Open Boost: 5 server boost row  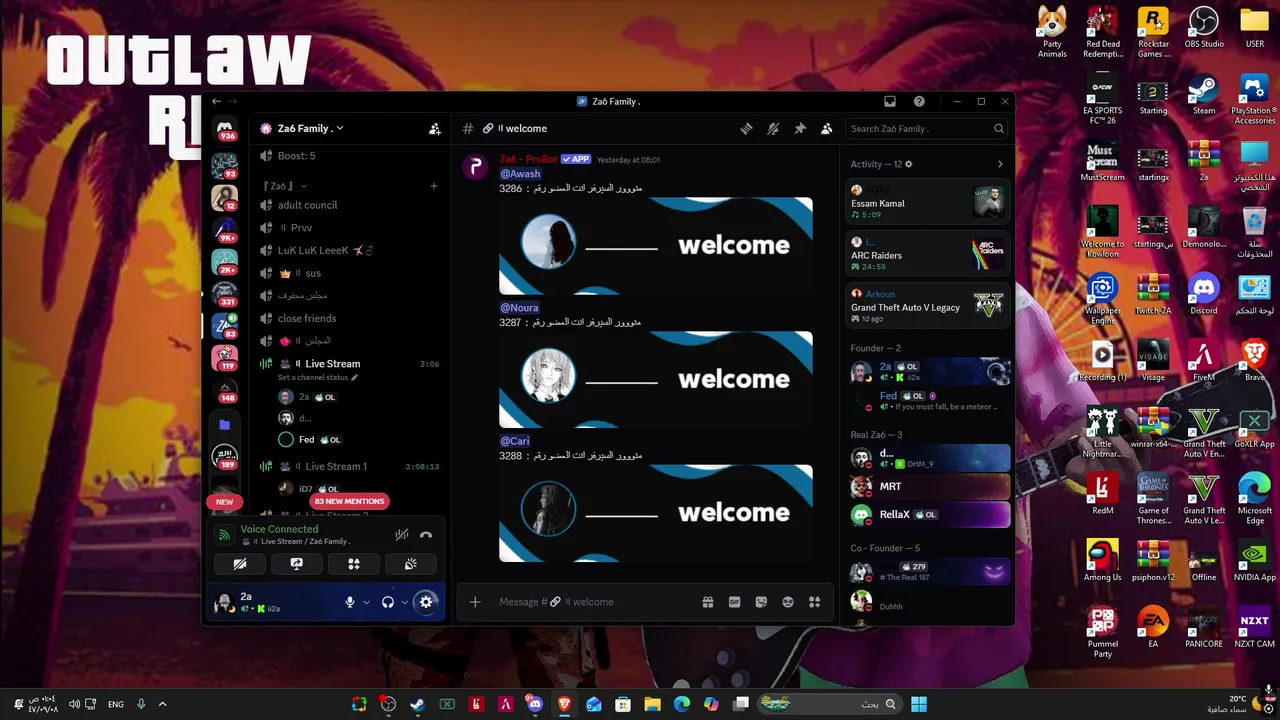[349, 156]
